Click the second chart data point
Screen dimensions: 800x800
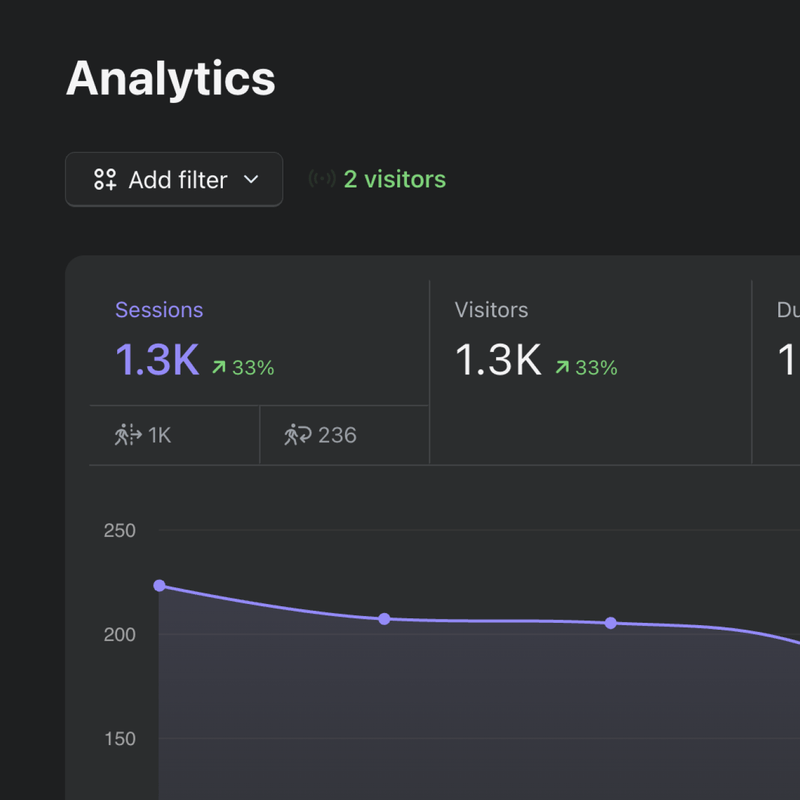[384, 619]
